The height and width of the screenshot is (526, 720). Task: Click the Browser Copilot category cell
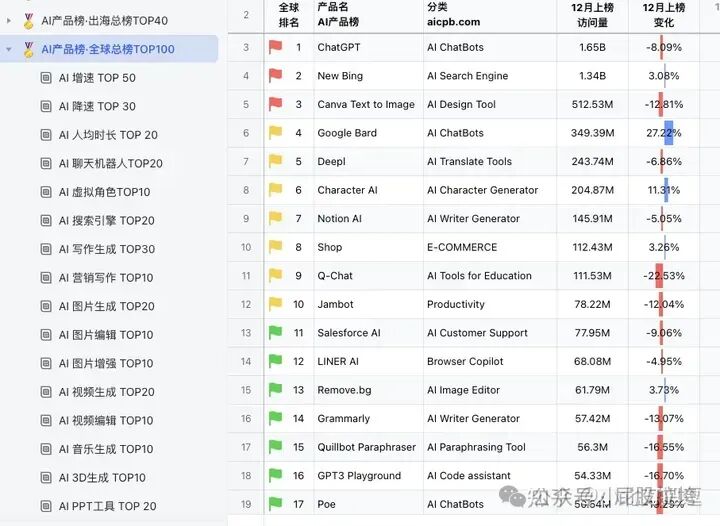[x=490, y=362]
